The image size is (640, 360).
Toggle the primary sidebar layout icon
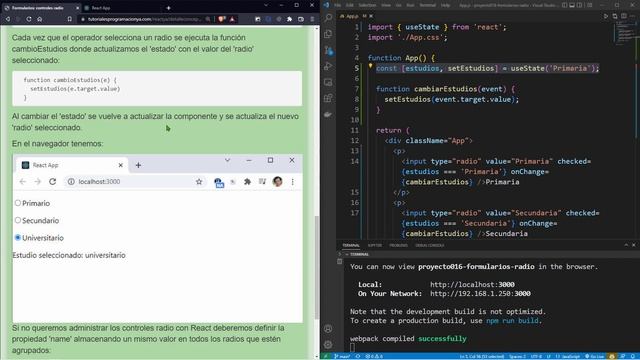pos(564,5)
